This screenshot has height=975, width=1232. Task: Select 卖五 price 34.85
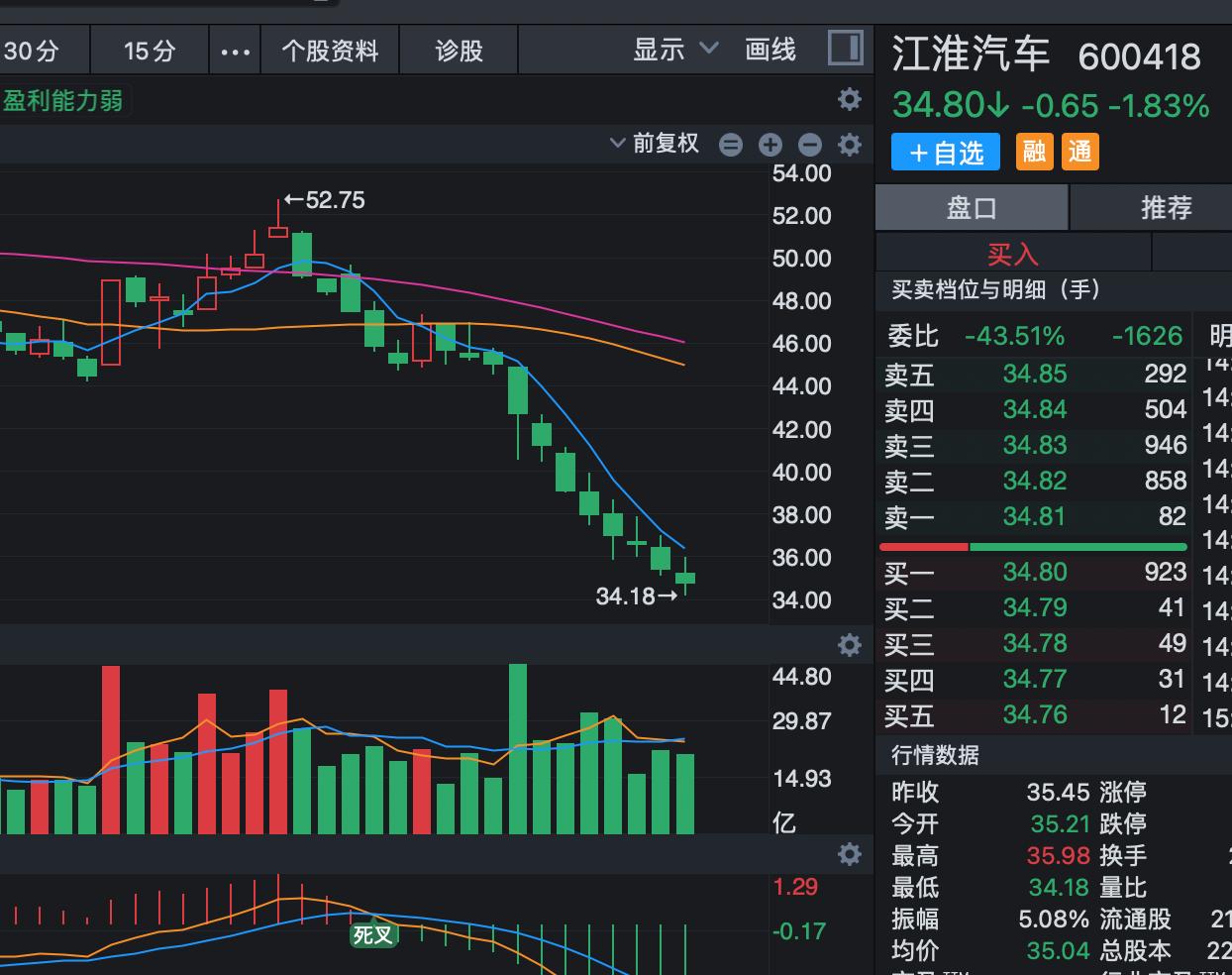point(1035,374)
